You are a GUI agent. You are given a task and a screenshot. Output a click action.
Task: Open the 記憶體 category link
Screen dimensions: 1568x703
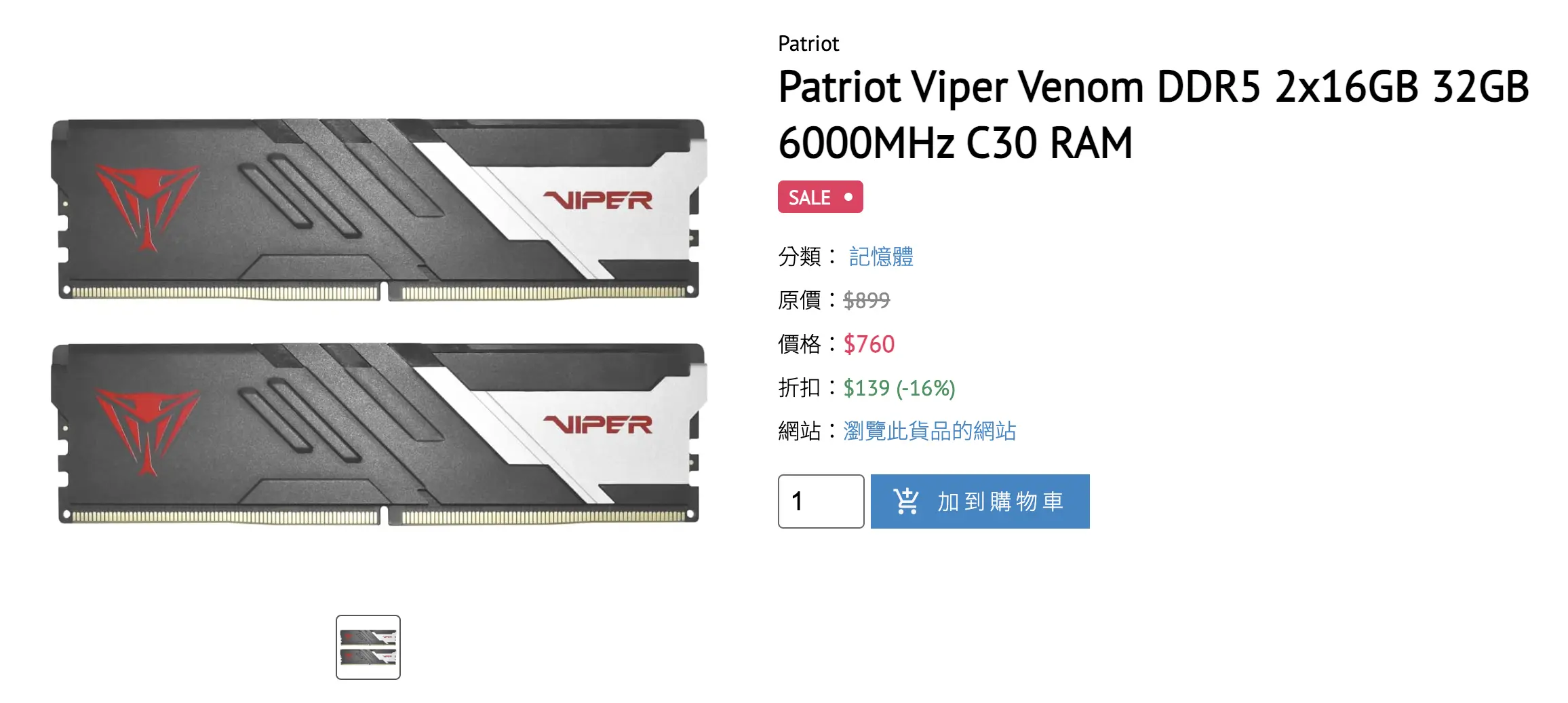[x=881, y=256]
